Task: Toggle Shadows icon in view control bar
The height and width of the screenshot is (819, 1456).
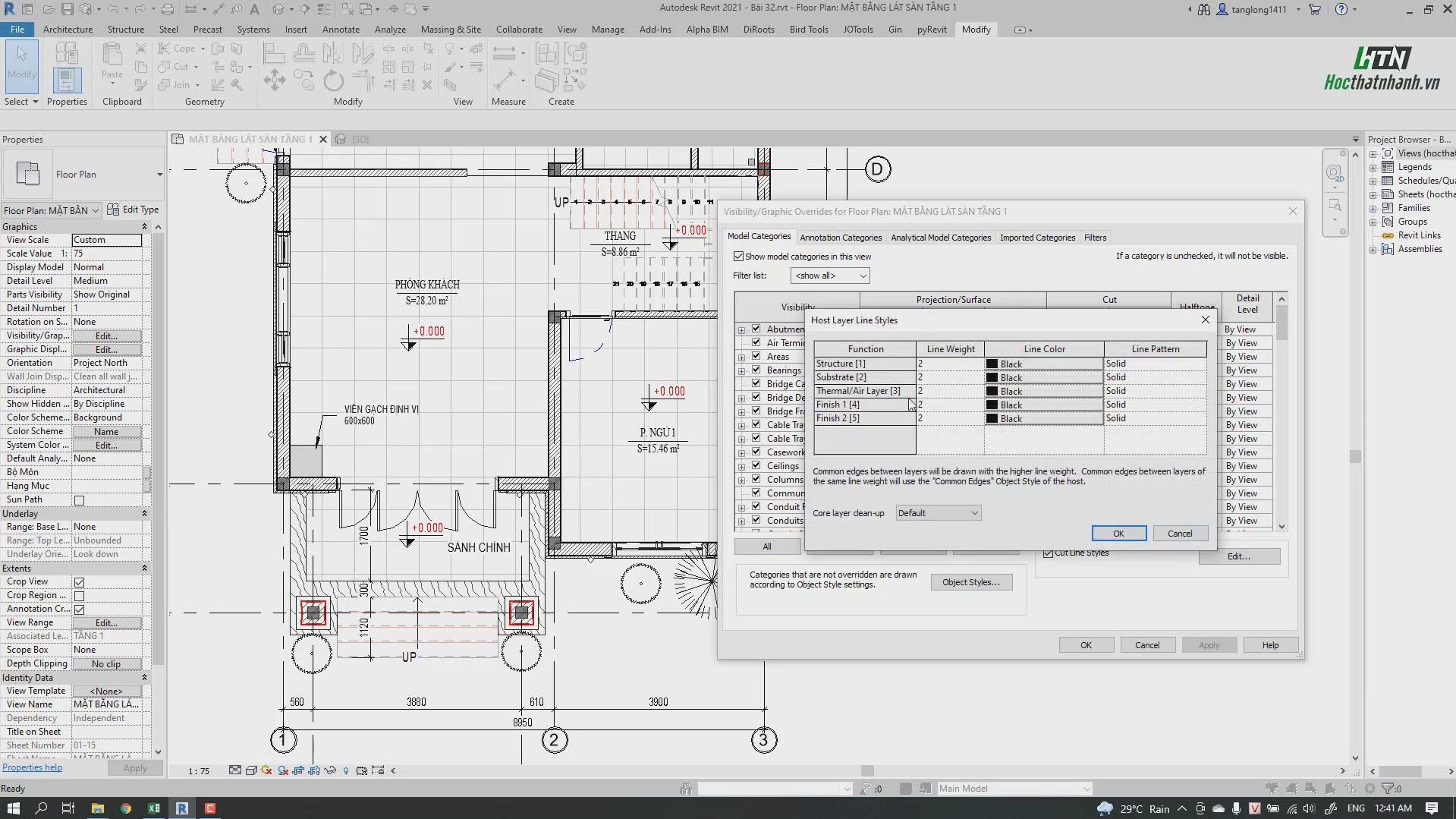Action: tap(283, 770)
